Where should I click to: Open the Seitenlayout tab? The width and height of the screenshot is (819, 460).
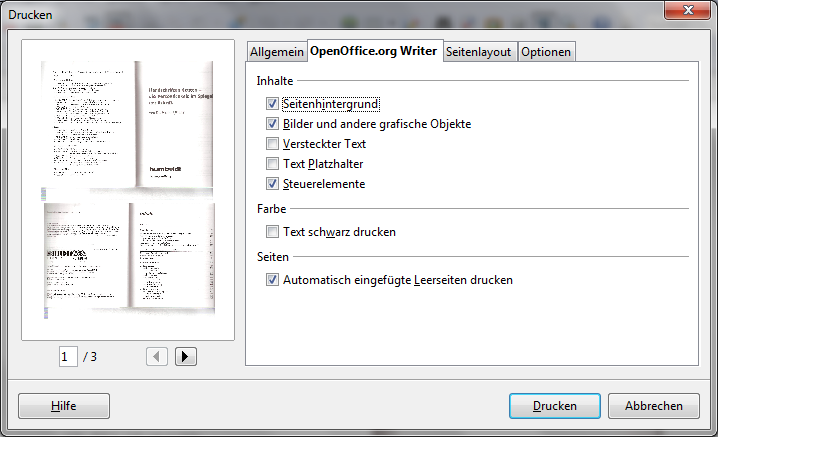pos(479,52)
